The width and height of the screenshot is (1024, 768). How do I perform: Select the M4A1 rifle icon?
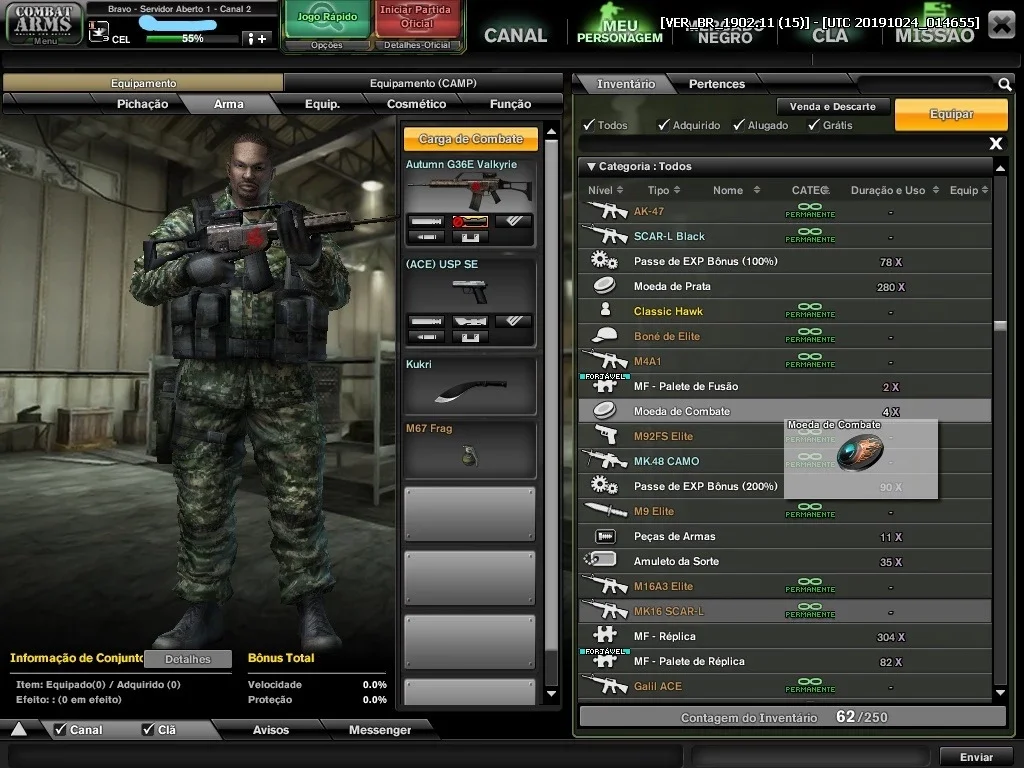pos(605,360)
